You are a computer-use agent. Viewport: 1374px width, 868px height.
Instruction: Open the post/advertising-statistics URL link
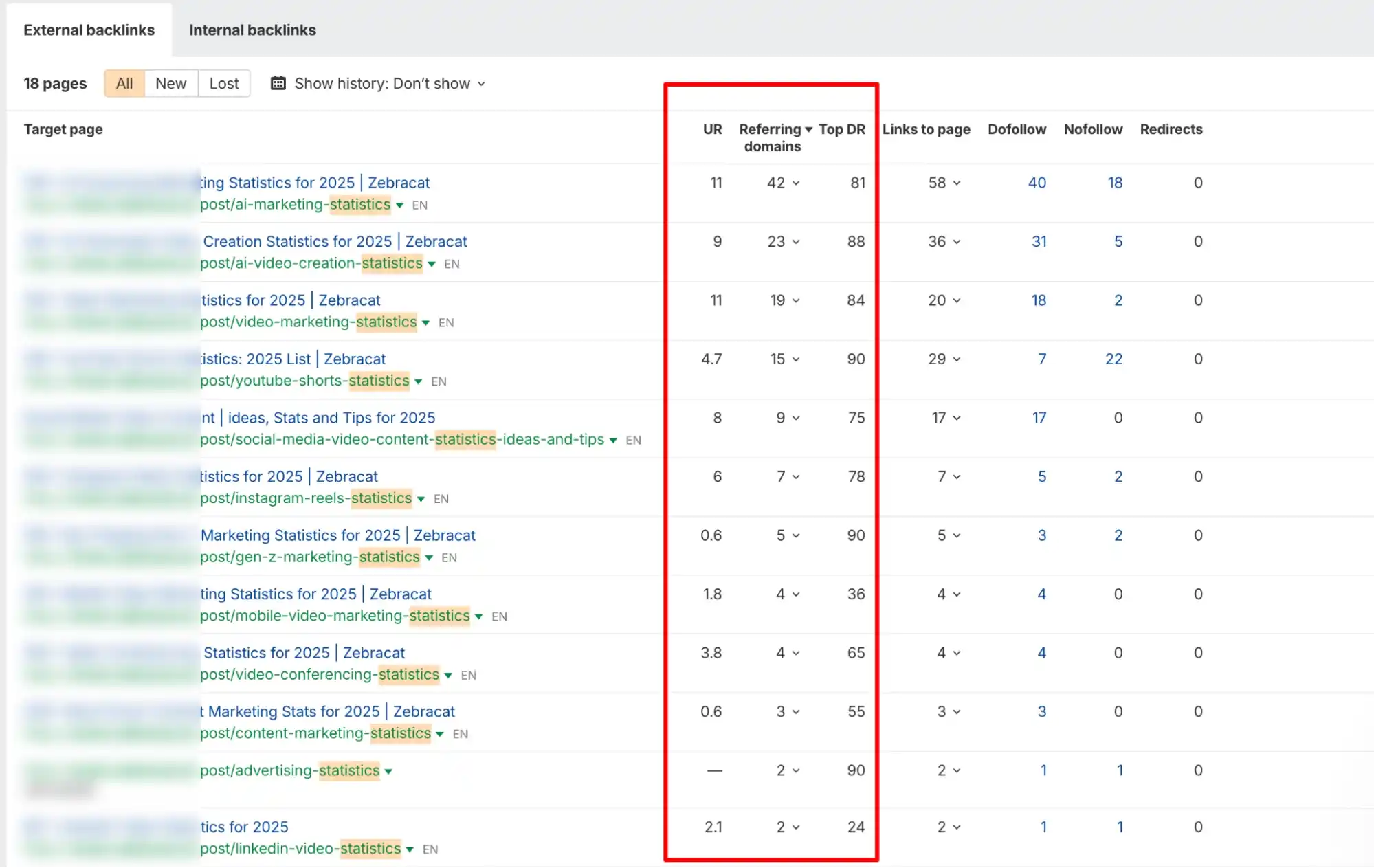(290, 770)
